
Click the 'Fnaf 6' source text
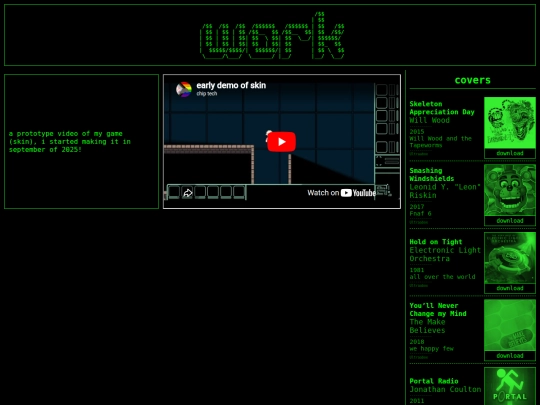pyautogui.click(x=420, y=214)
